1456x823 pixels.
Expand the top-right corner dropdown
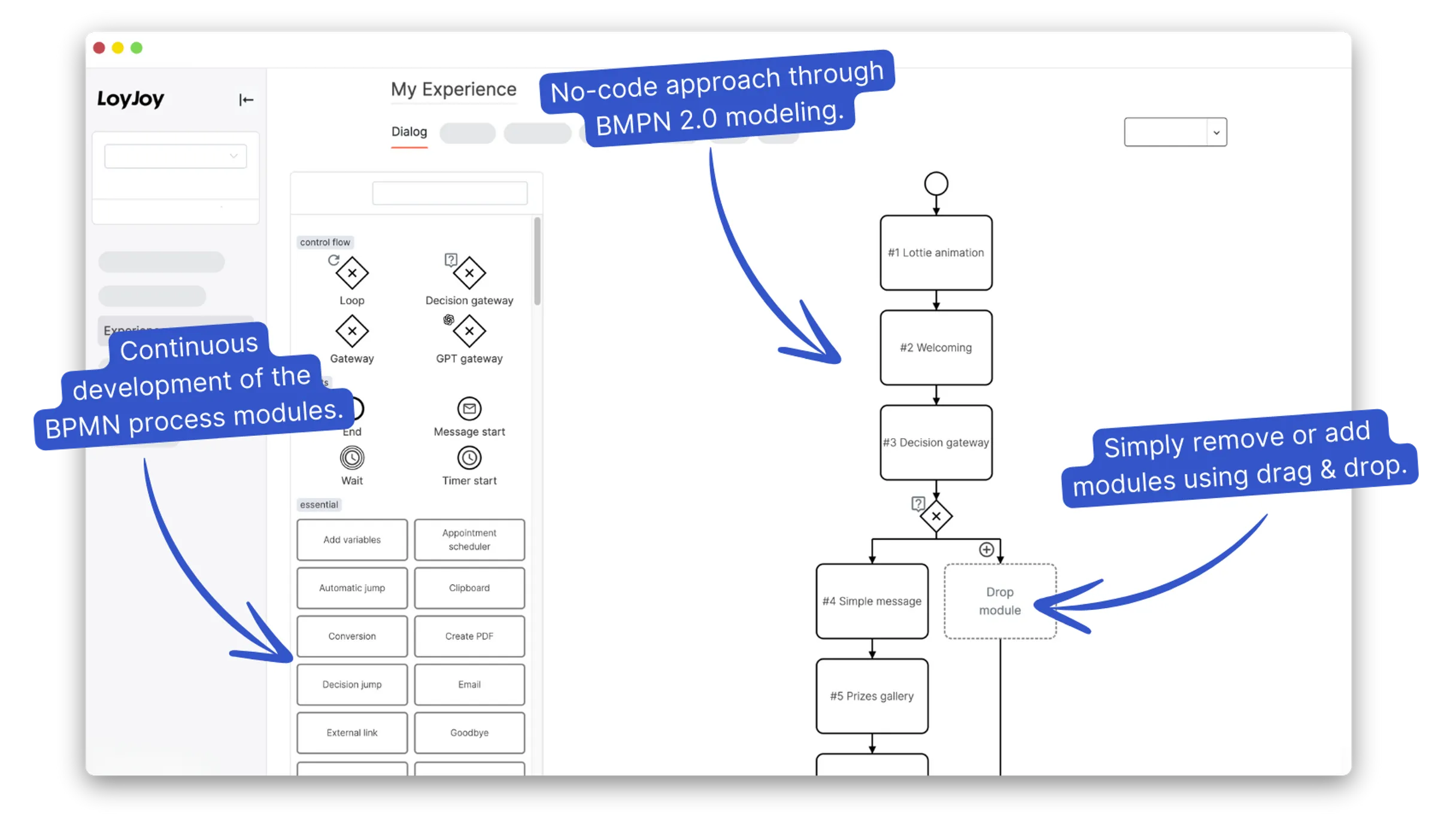(1216, 132)
